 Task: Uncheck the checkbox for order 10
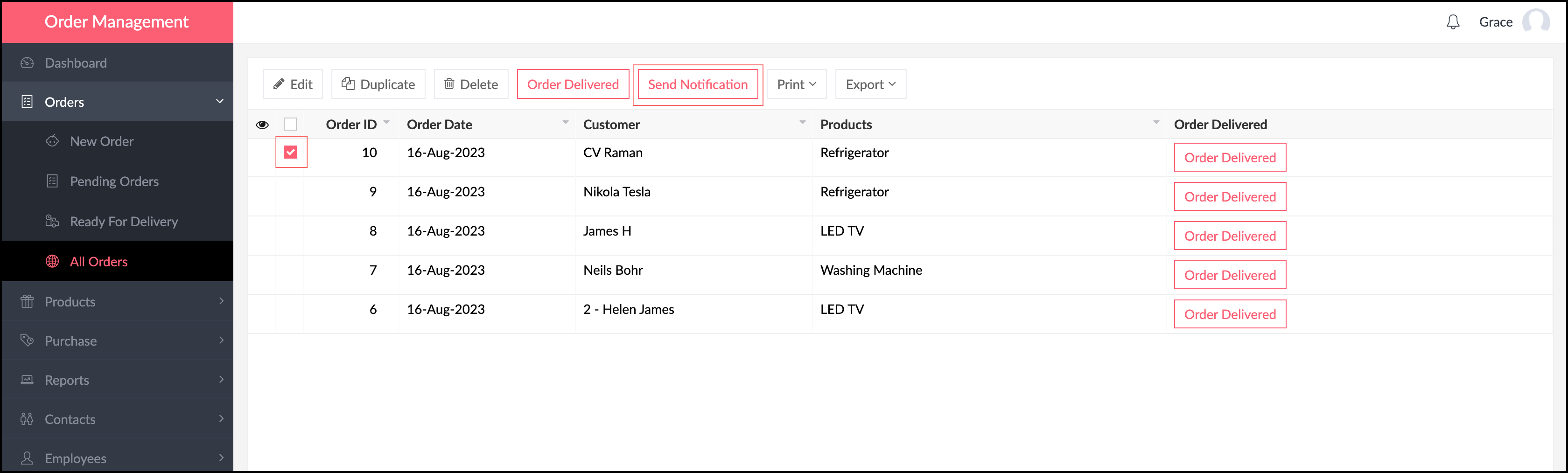tap(290, 152)
